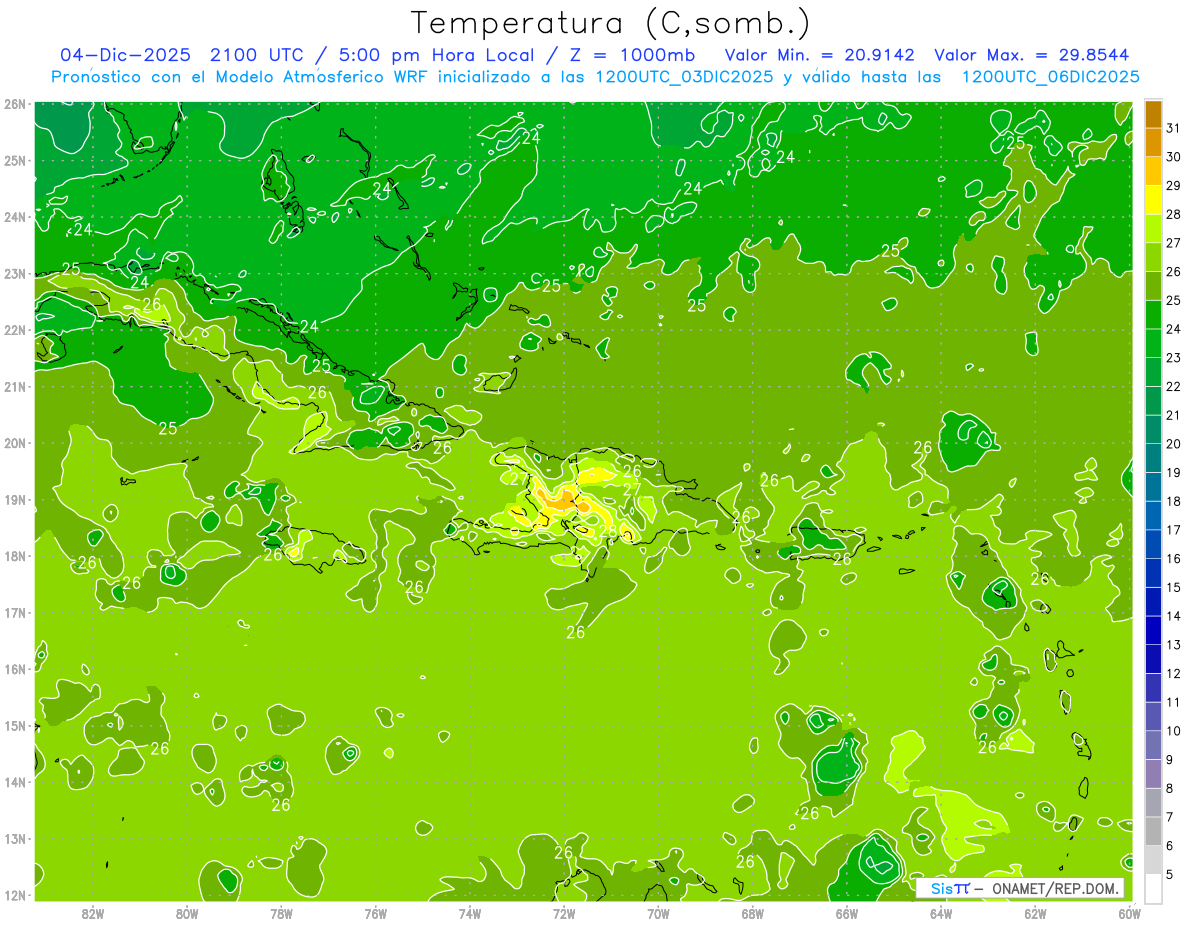
Task: Click the legend value '20'
Action: [1173, 444]
